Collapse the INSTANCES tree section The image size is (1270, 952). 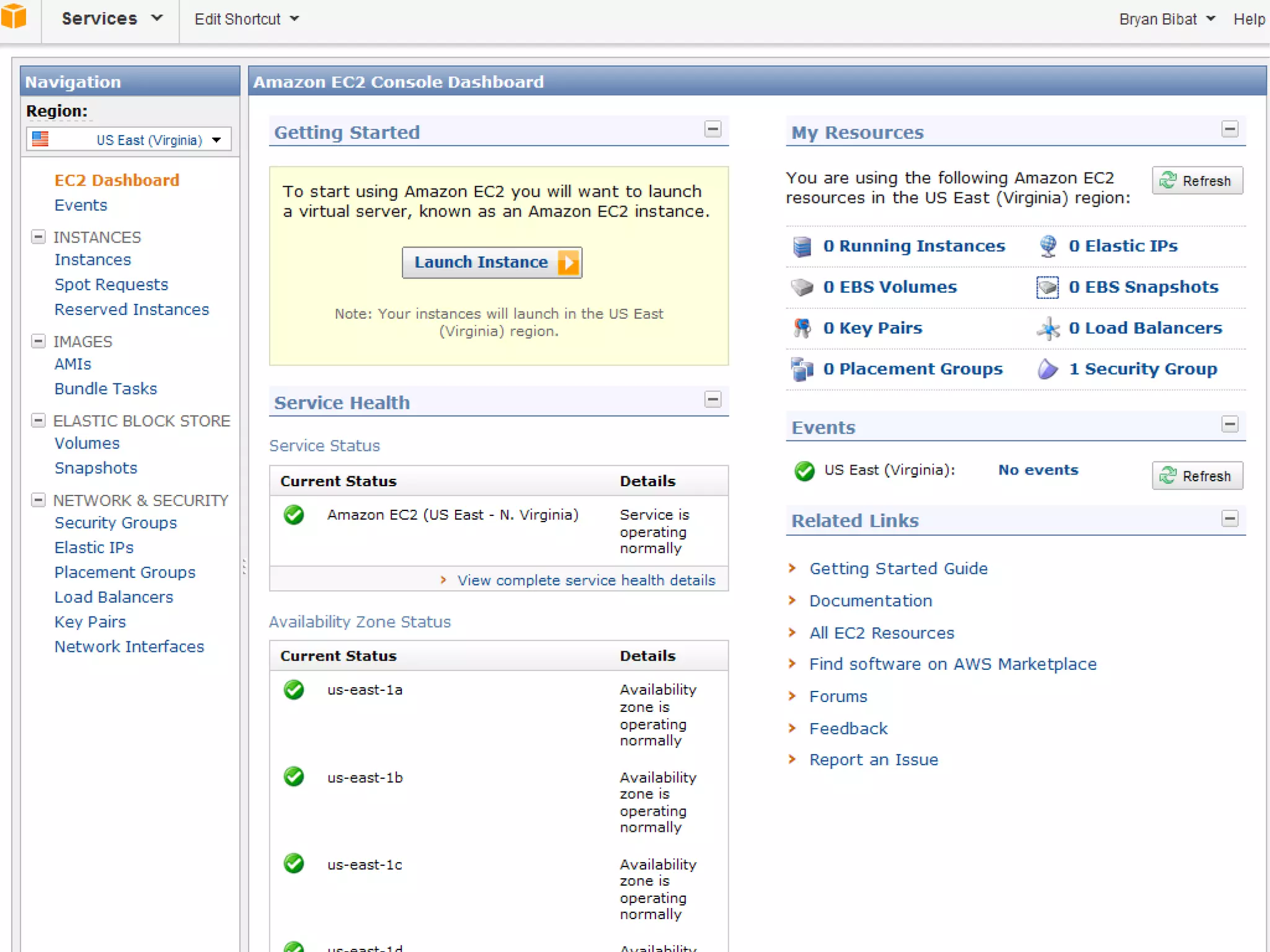pyautogui.click(x=38, y=237)
